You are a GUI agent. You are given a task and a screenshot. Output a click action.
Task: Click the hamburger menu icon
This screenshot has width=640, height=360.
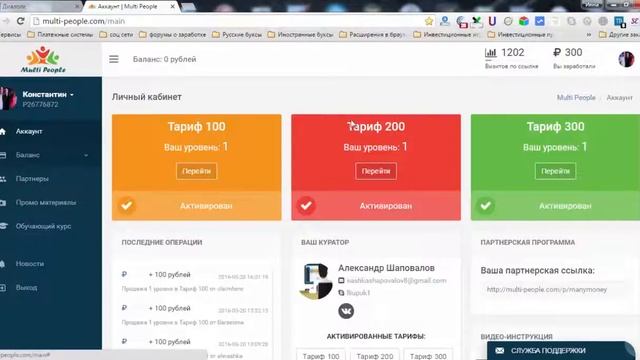click(114, 59)
